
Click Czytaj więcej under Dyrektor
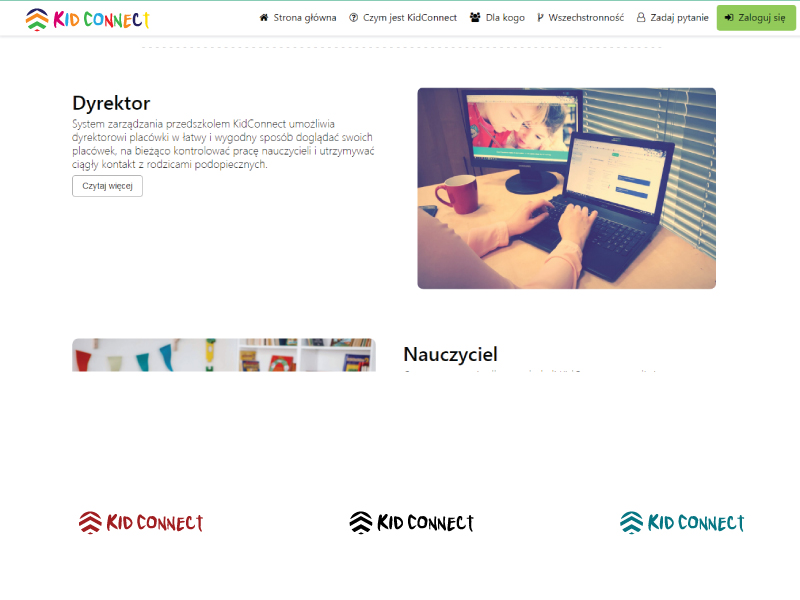pos(107,186)
